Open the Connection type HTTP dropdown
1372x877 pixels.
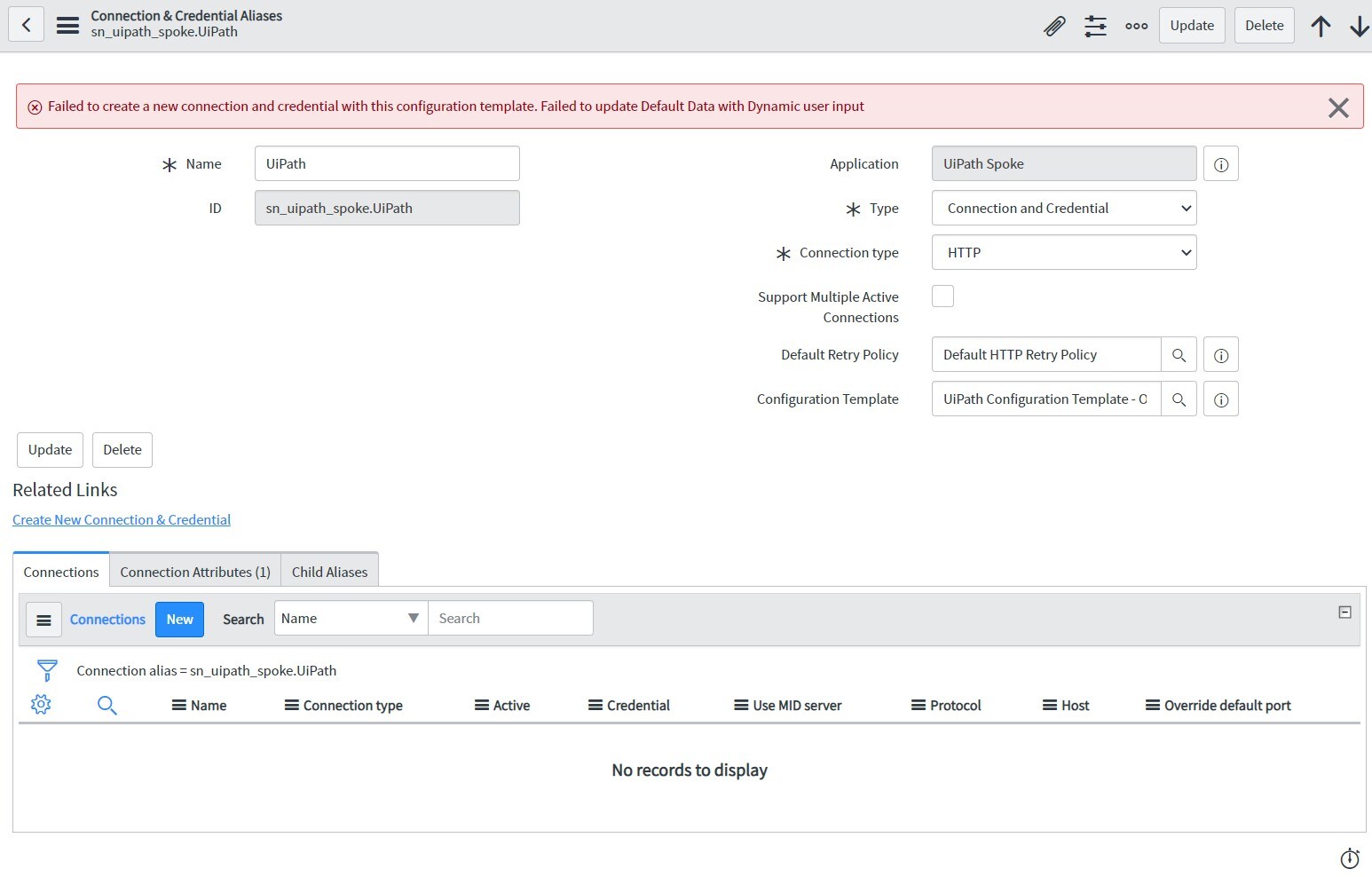pos(1064,253)
